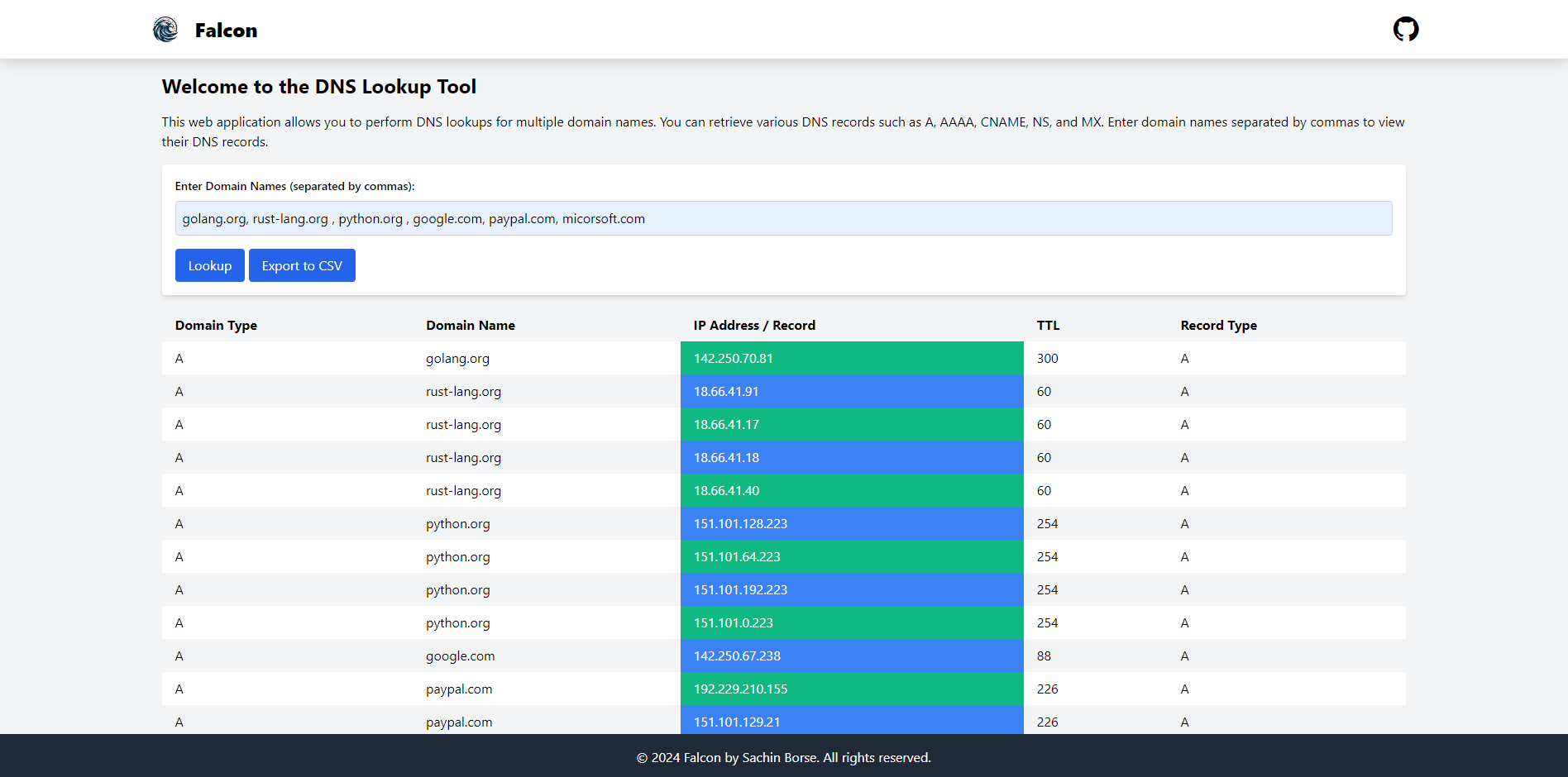The width and height of the screenshot is (1568, 777).
Task: Click the 'Domain Type' column header
Action: click(216, 325)
